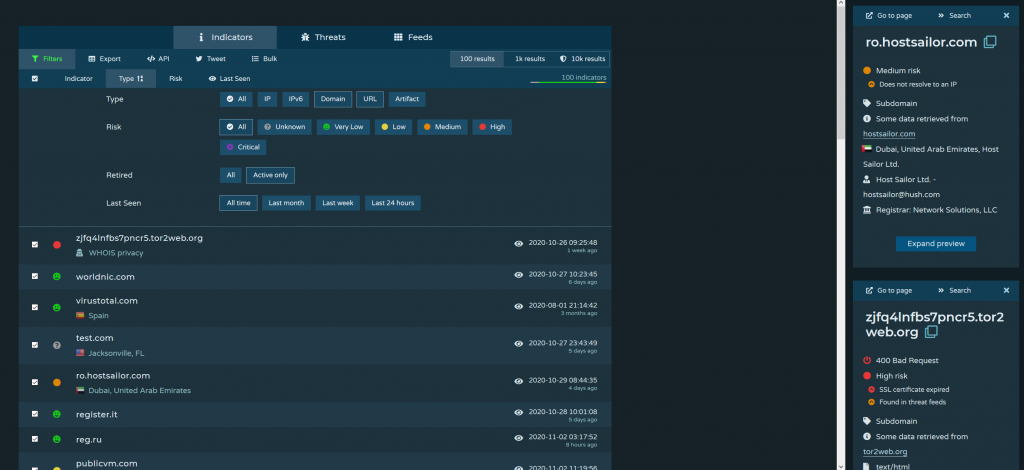Toggle the Filters panel
This screenshot has height=470, width=1024.
[47, 59]
